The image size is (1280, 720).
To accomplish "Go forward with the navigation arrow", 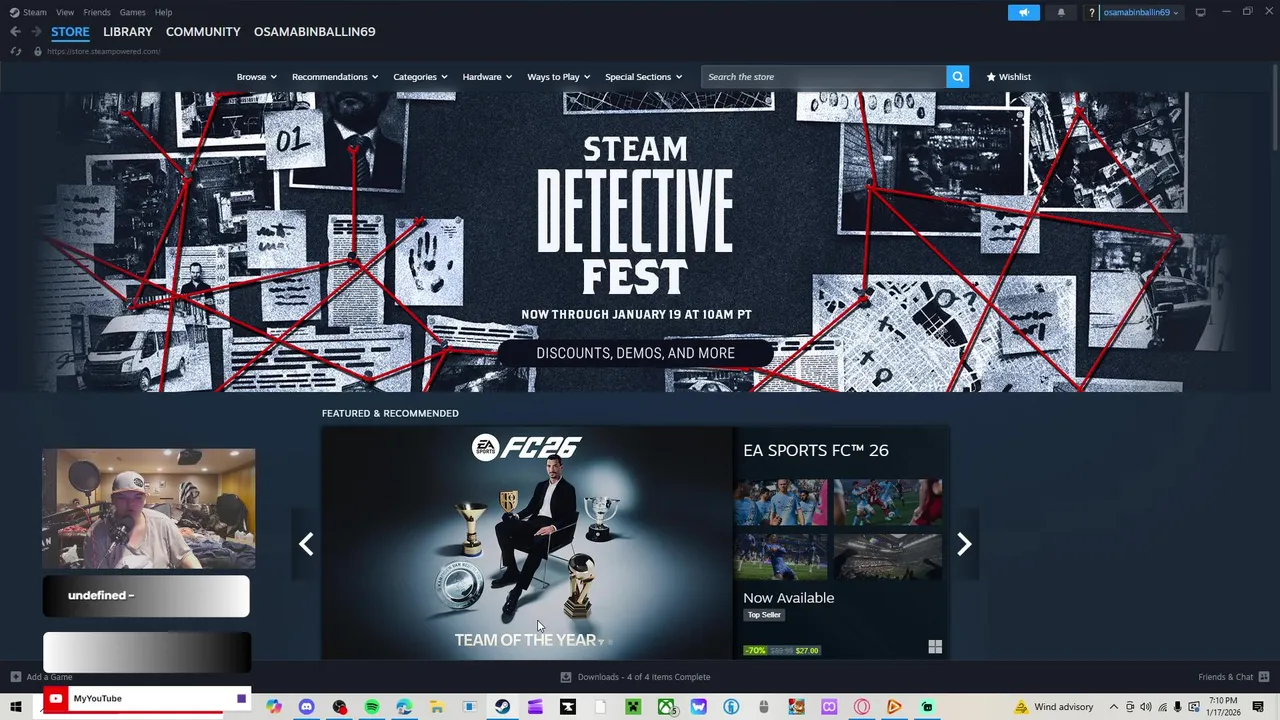I will 36,32.
